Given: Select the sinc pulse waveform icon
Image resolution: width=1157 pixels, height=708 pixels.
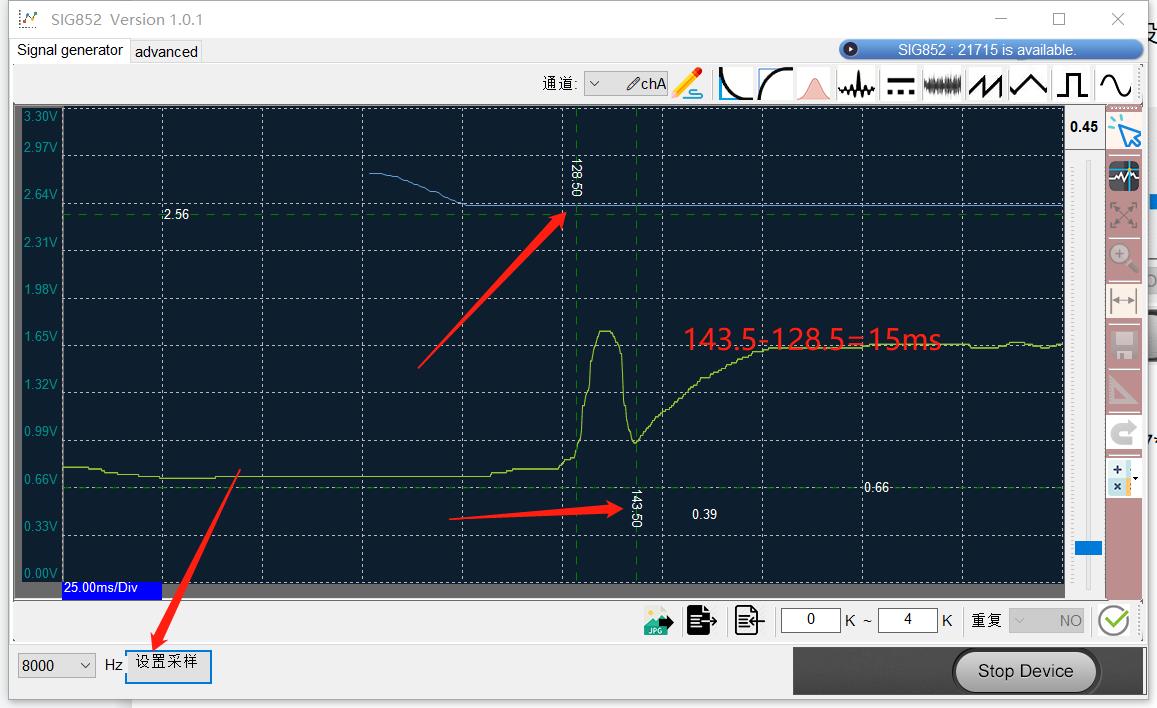Looking at the screenshot, I should 856,84.
